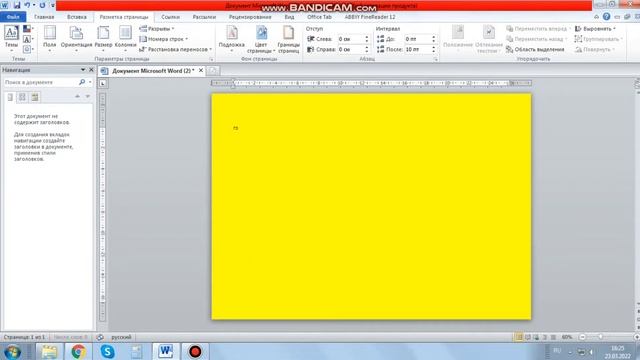The height and width of the screenshot is (360, 640).
Task: Switch to the Office Tab ribbon tab
Action: (x=319, y=17)
